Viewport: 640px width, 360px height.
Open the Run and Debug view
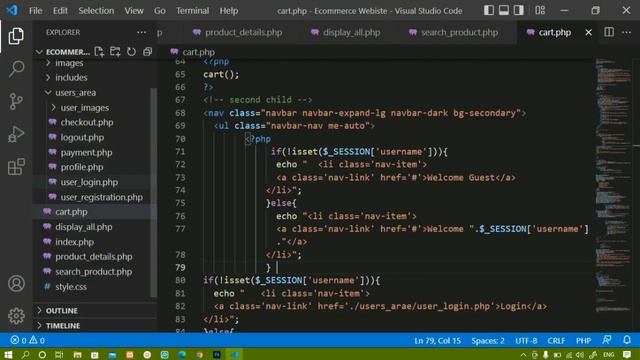pos(16,134)
